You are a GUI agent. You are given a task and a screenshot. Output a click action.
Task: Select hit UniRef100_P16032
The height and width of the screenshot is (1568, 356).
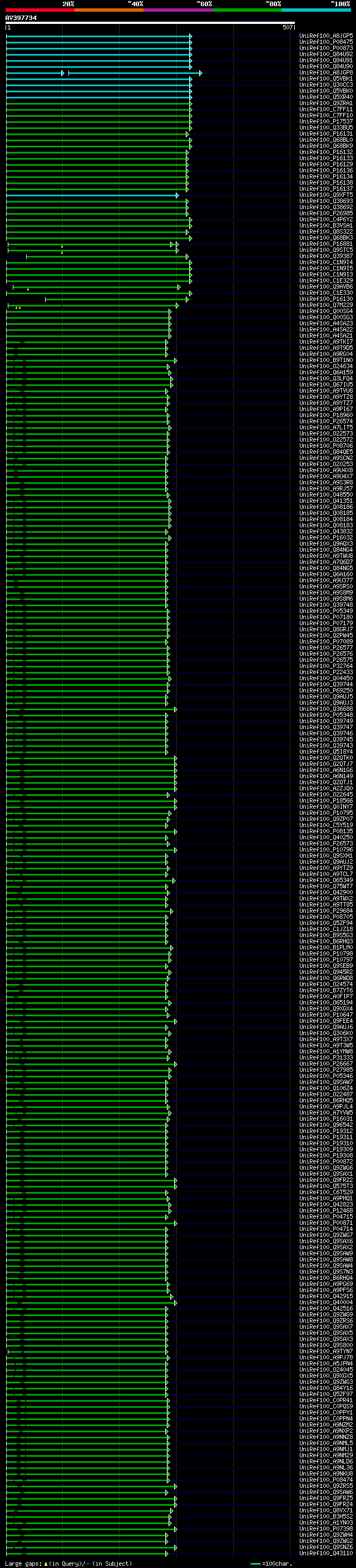(x=325, y=537)
